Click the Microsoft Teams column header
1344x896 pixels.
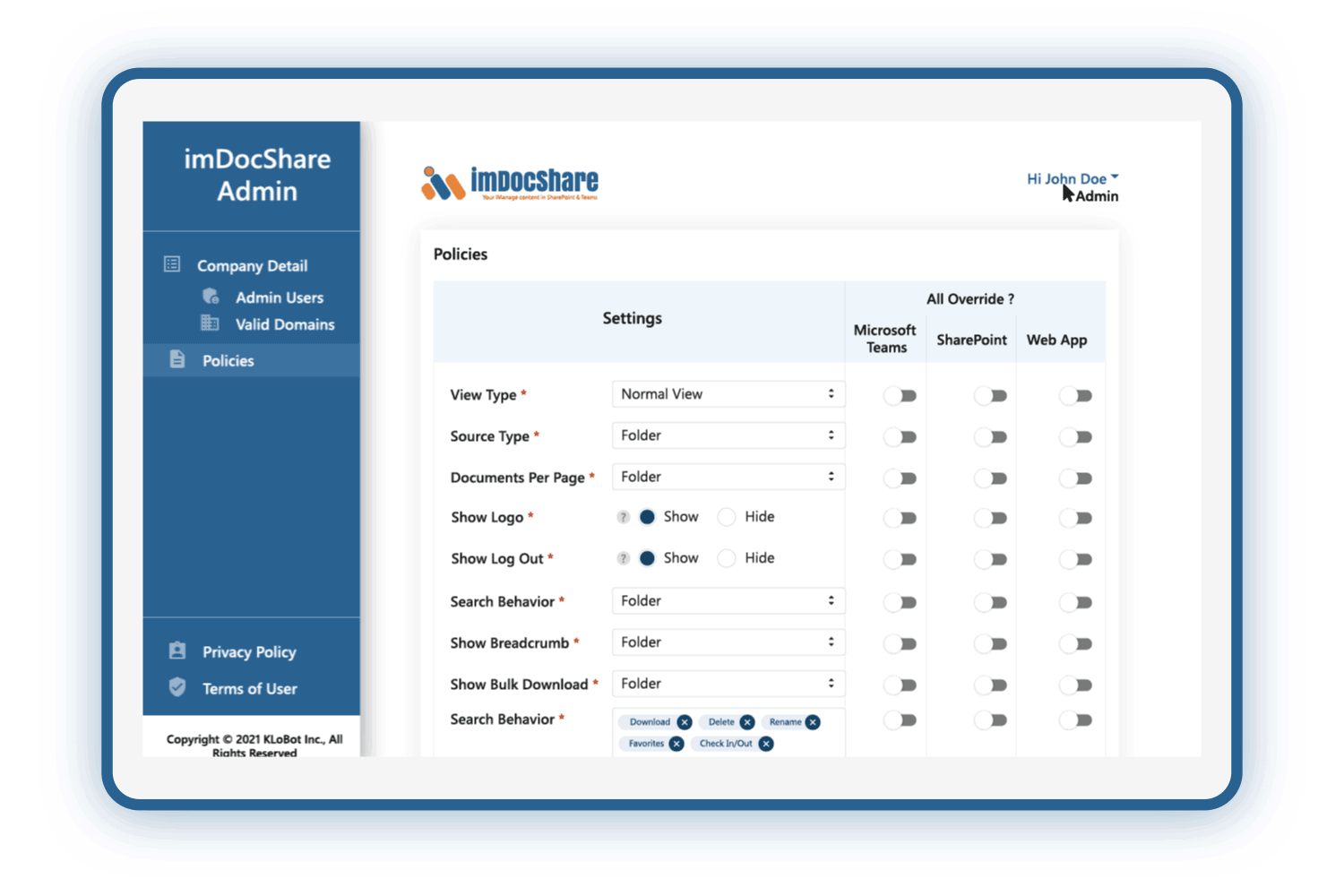coord(885,339)
